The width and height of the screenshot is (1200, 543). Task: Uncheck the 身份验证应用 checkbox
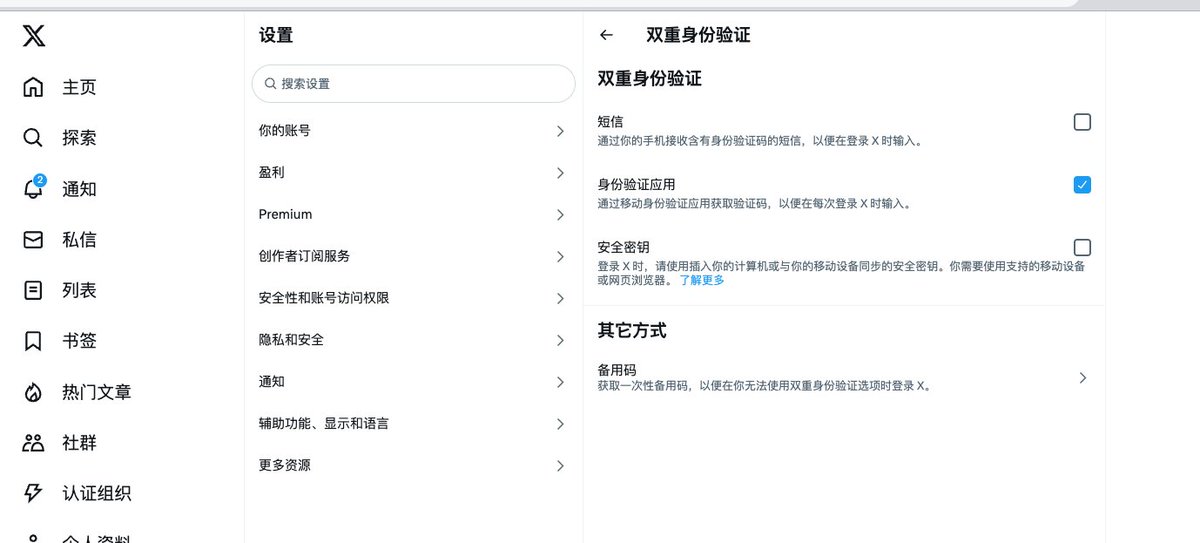point(1082,185)
